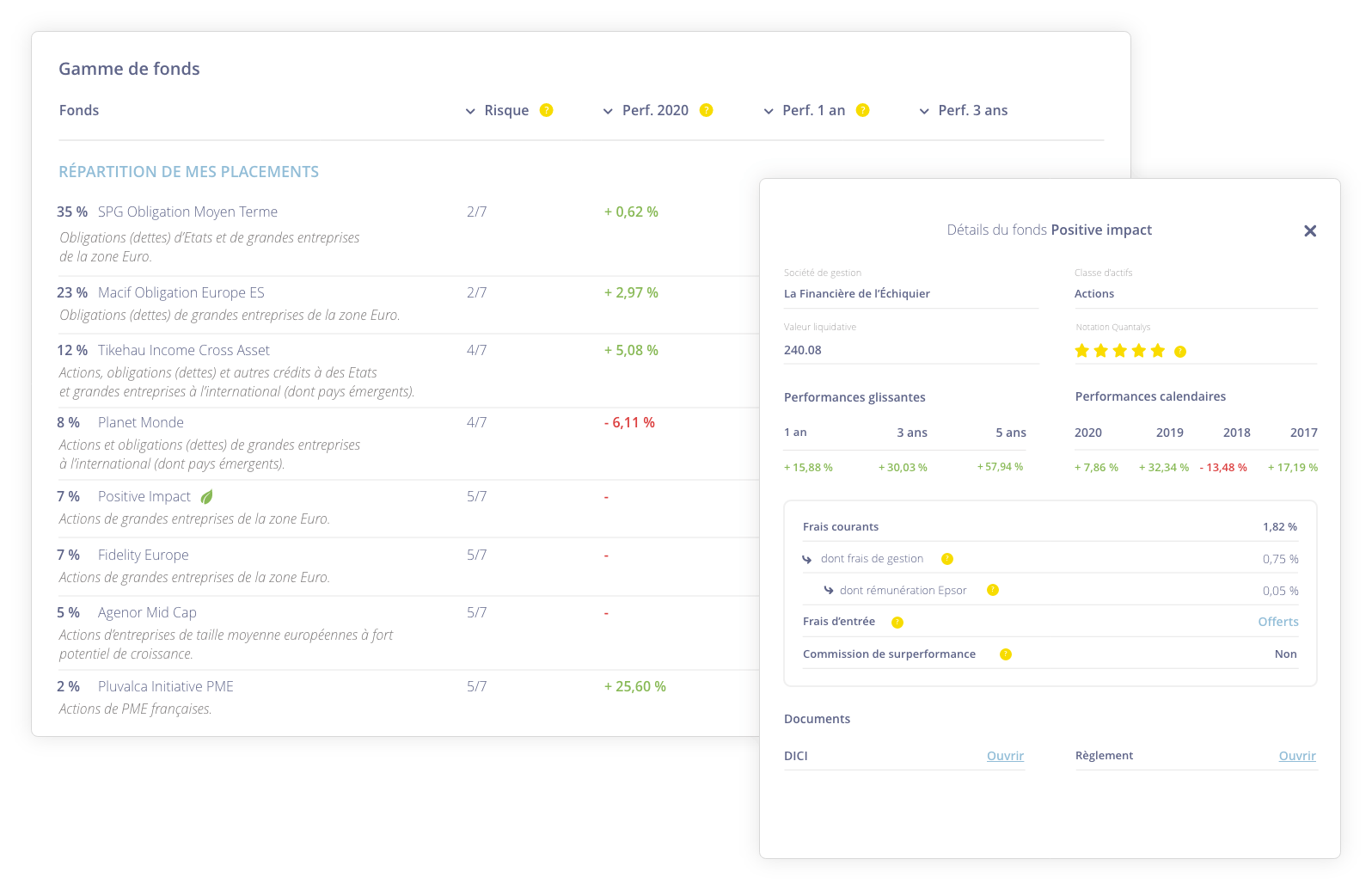
Task: Open the Fidelity Europe fund
Action: [144, 555]
